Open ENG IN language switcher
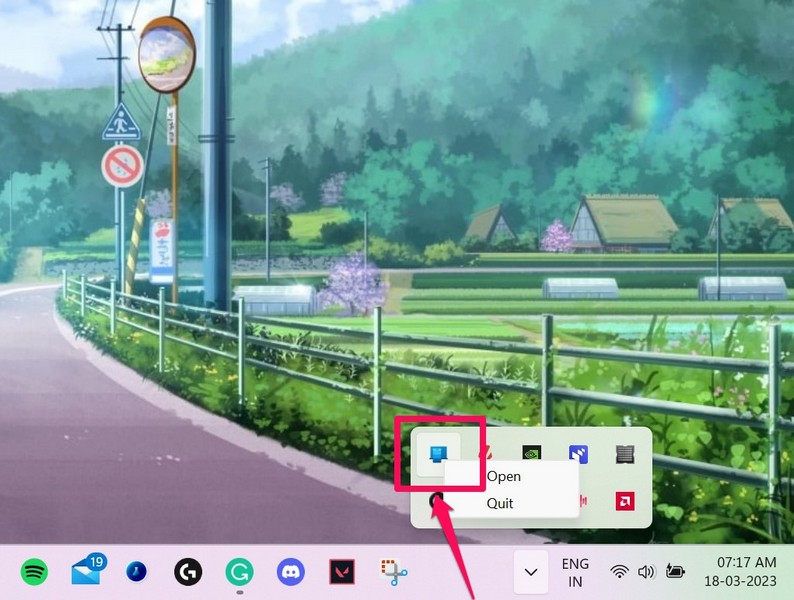794x600 pixels. pos(575,572)
